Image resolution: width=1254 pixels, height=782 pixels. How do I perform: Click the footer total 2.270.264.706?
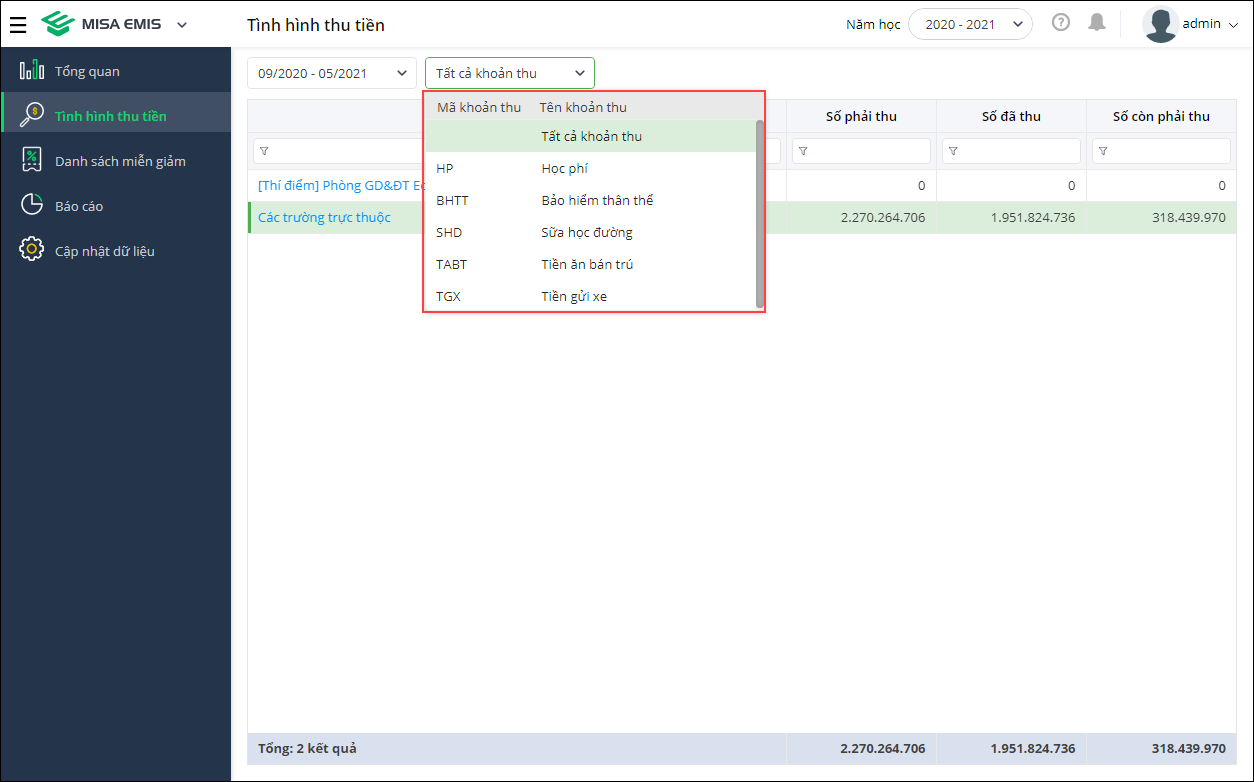point(883,748)
